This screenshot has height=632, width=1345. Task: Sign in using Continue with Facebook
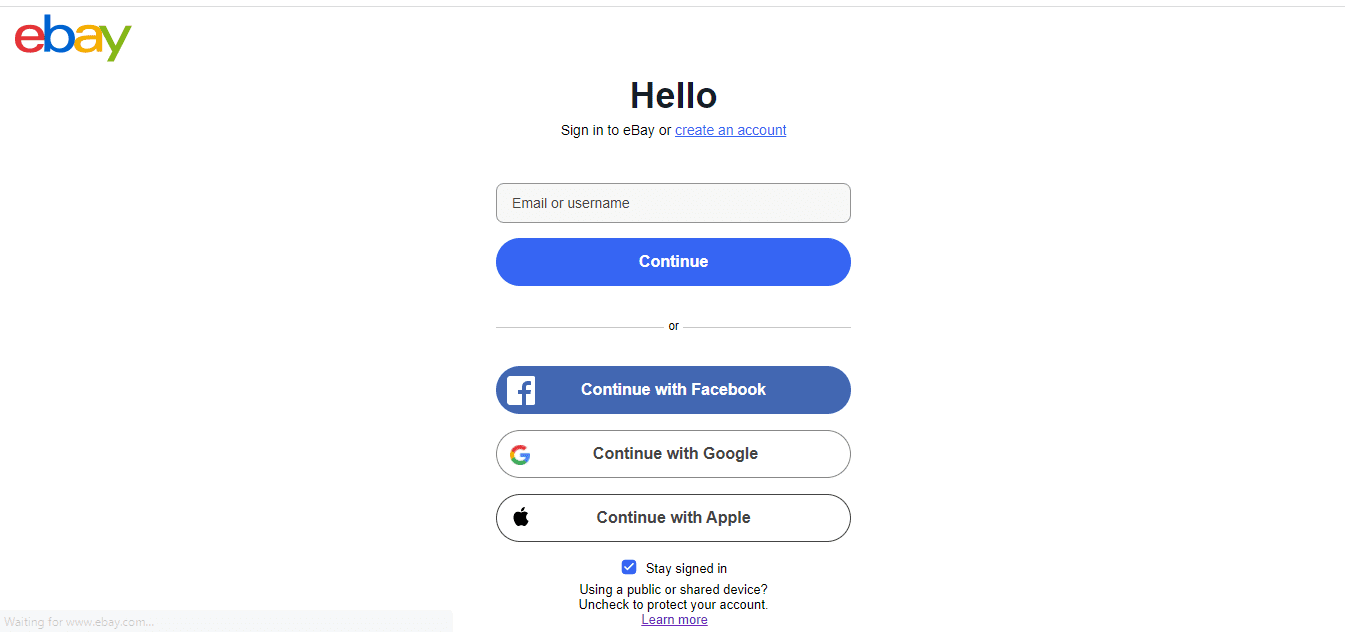673,390
